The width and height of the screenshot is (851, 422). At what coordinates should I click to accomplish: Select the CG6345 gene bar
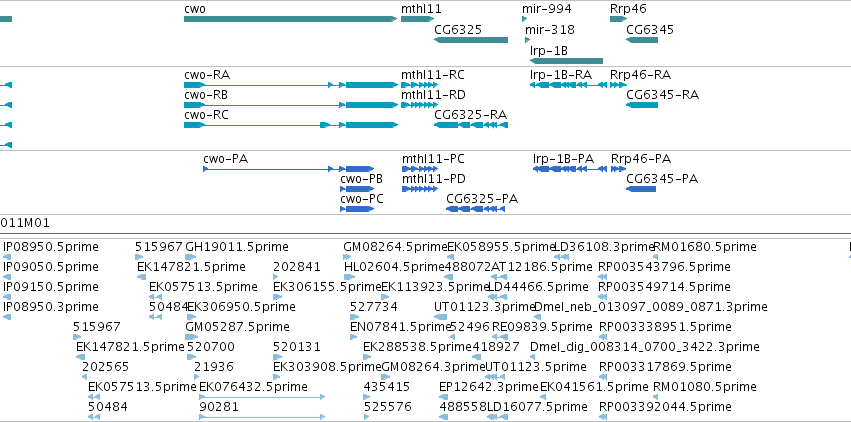(x=642, y=40)
